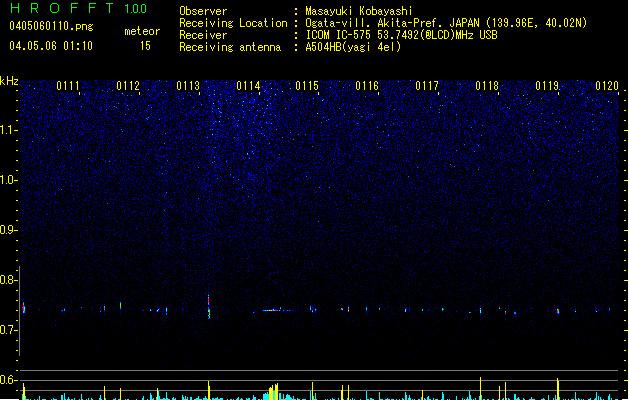Click time marker 0120
The height and width of the screenshot is (400, 629).
[x=607, y=86]
